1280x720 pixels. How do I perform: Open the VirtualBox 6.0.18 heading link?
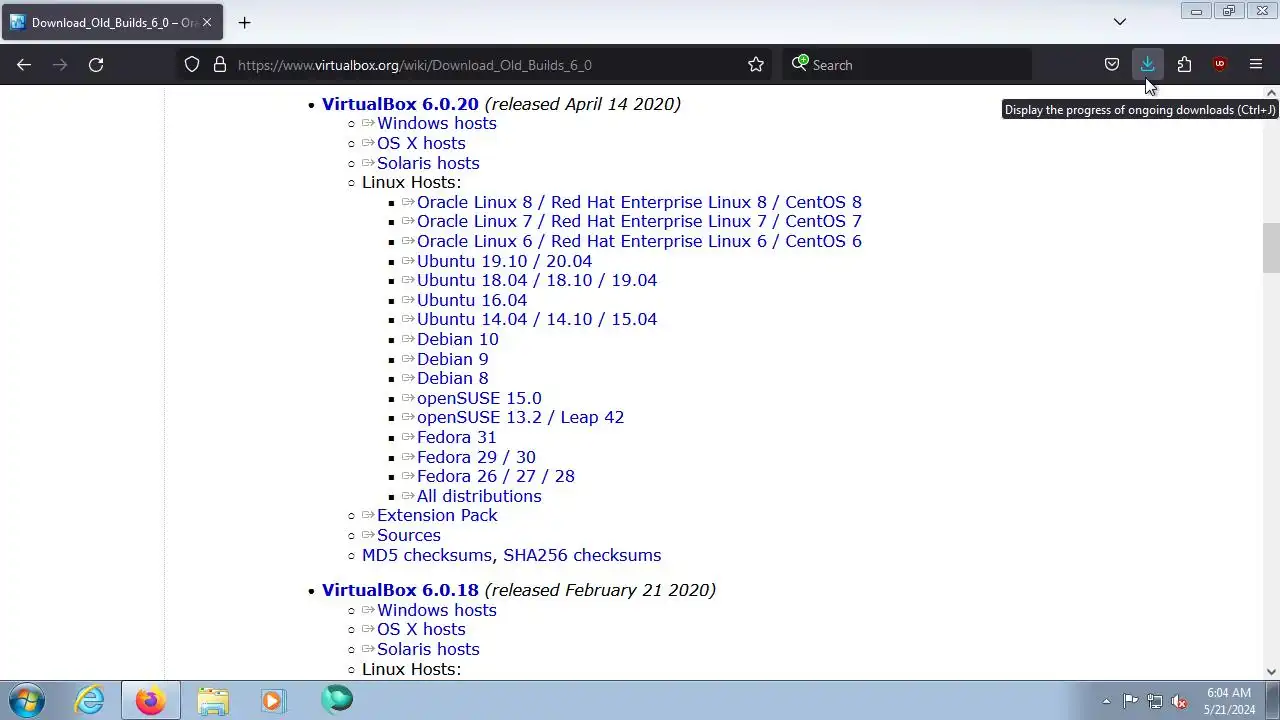[400, 590]
